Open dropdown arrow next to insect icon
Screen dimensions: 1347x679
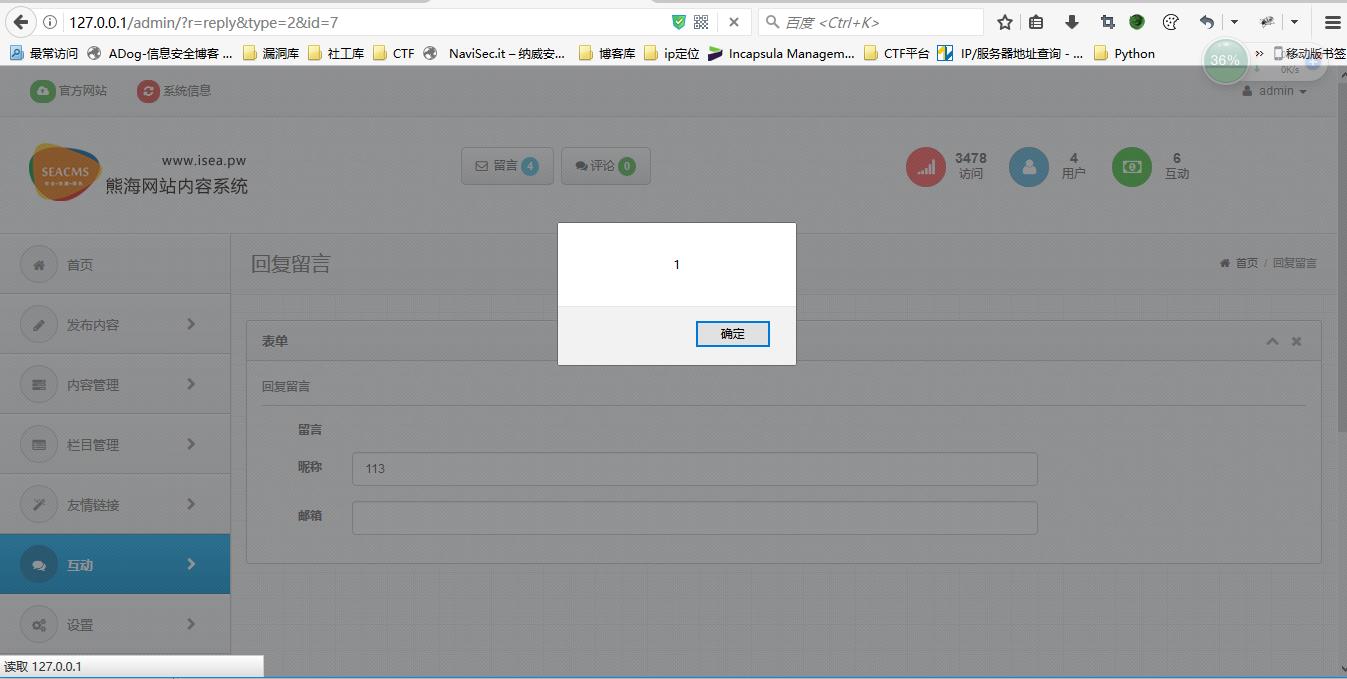1294,22
